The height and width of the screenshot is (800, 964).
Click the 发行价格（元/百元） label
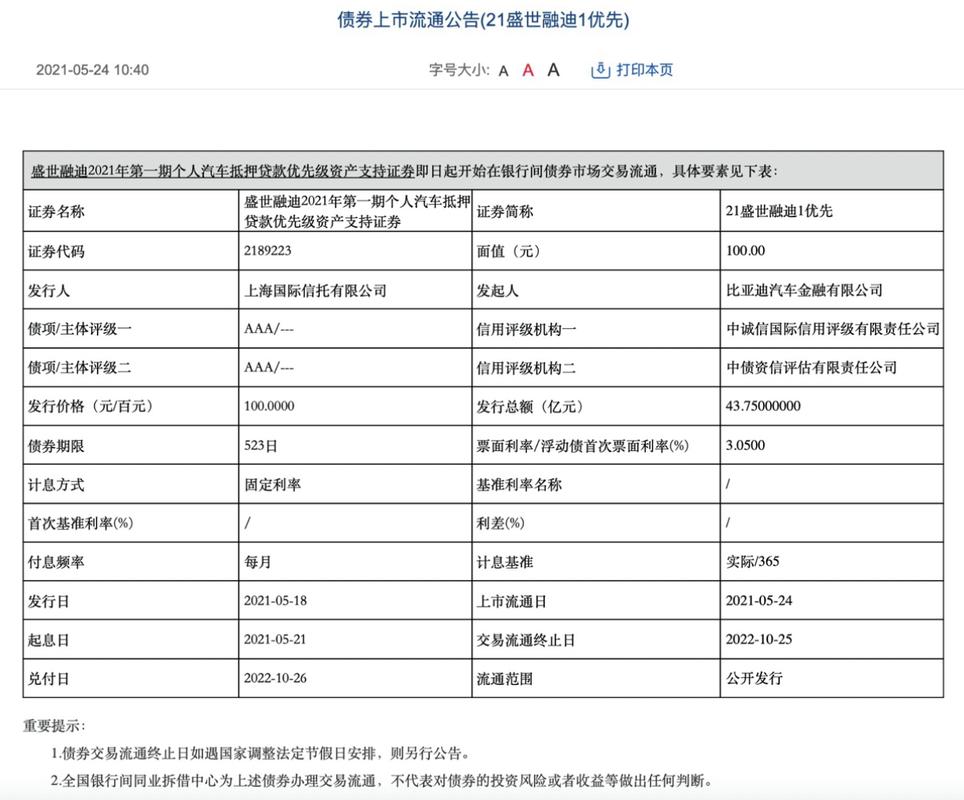pyautogui.click(x=91, y=406)
